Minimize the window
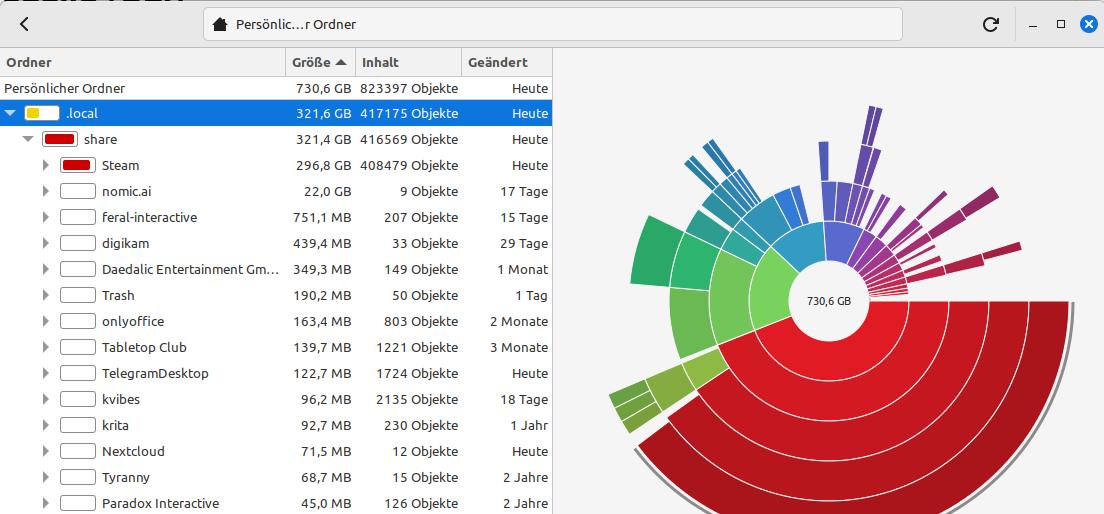The height and width of the screenshot is (514, 1104). pos(1033,25)
